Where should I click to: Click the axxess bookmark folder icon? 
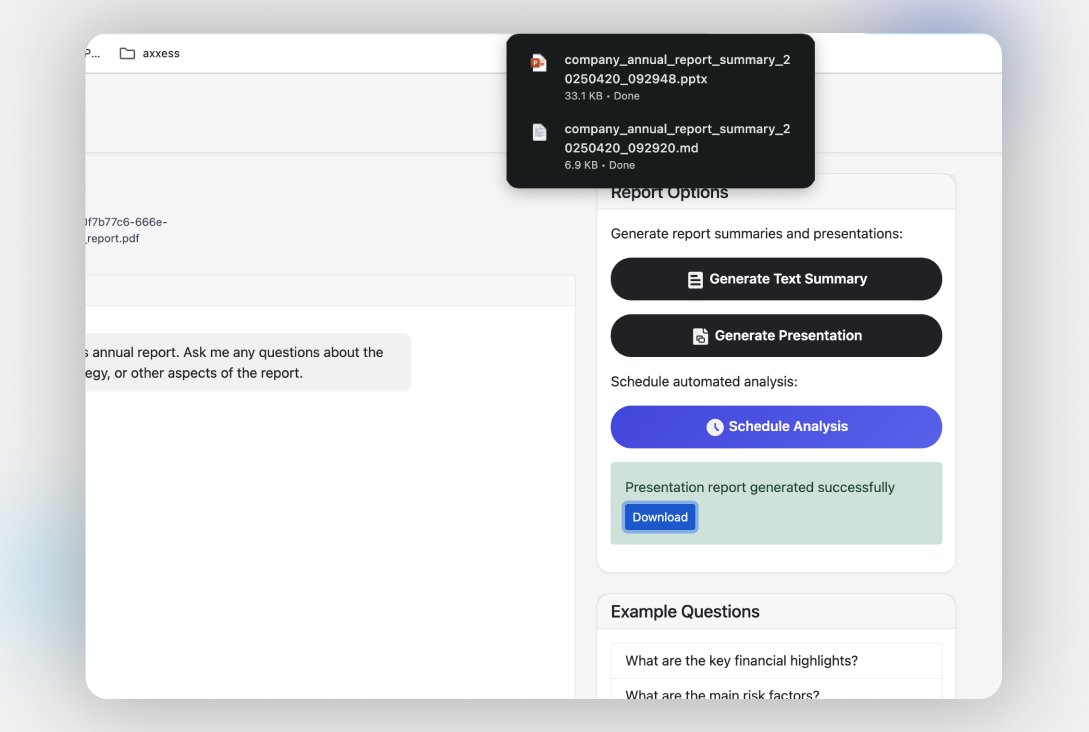(127, 53)
